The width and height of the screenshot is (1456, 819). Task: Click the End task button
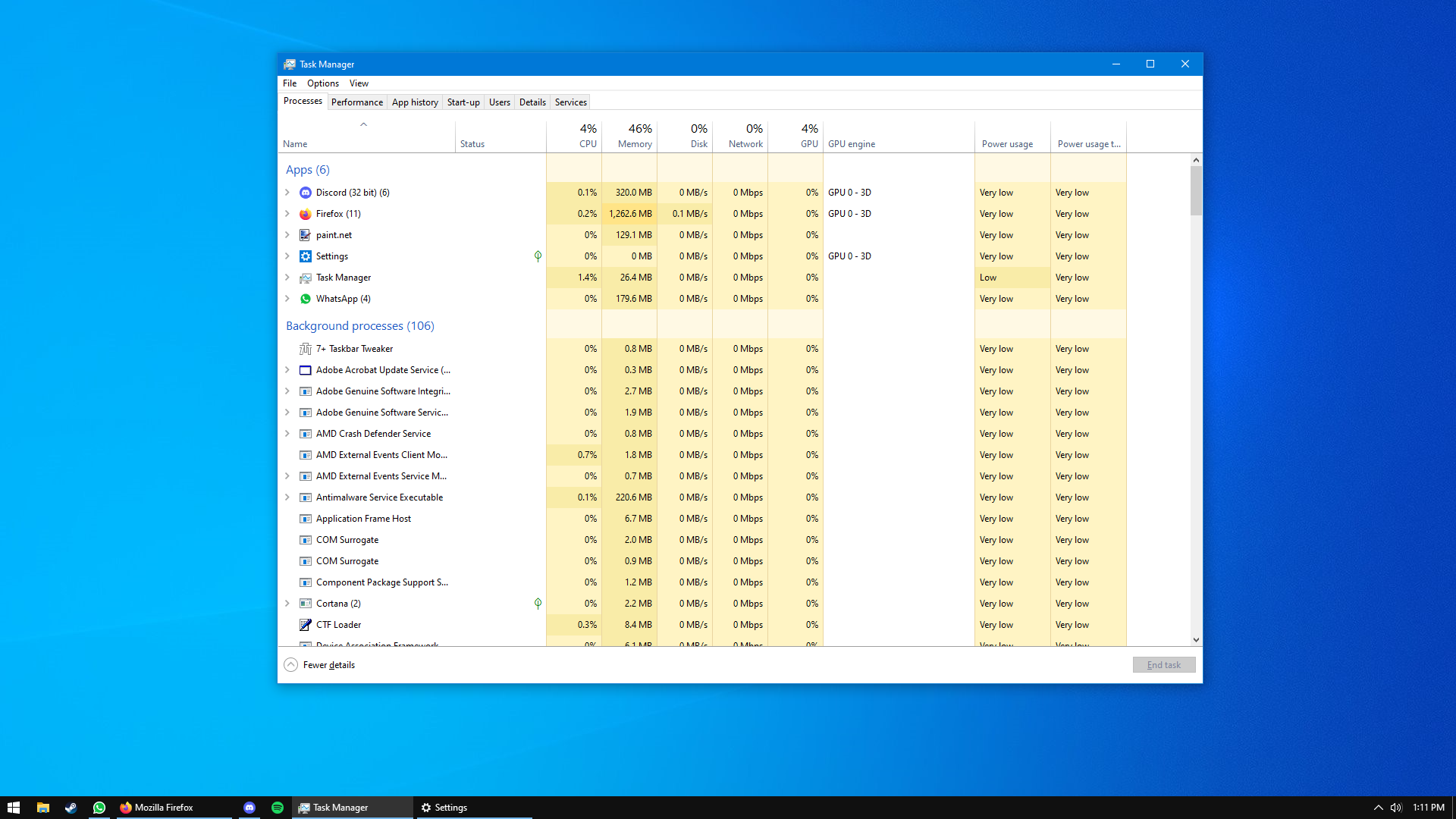pyautogui.click(x=1163, y=665)
